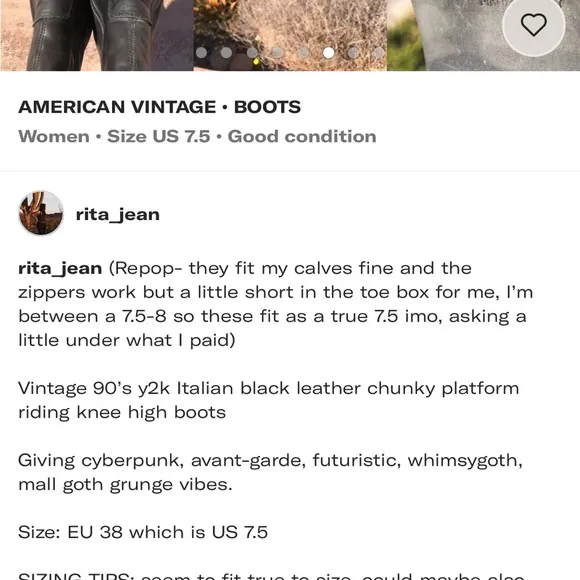
Task: Click the Women attribute label
Action: pyautogui.click(x=54, y=136)
